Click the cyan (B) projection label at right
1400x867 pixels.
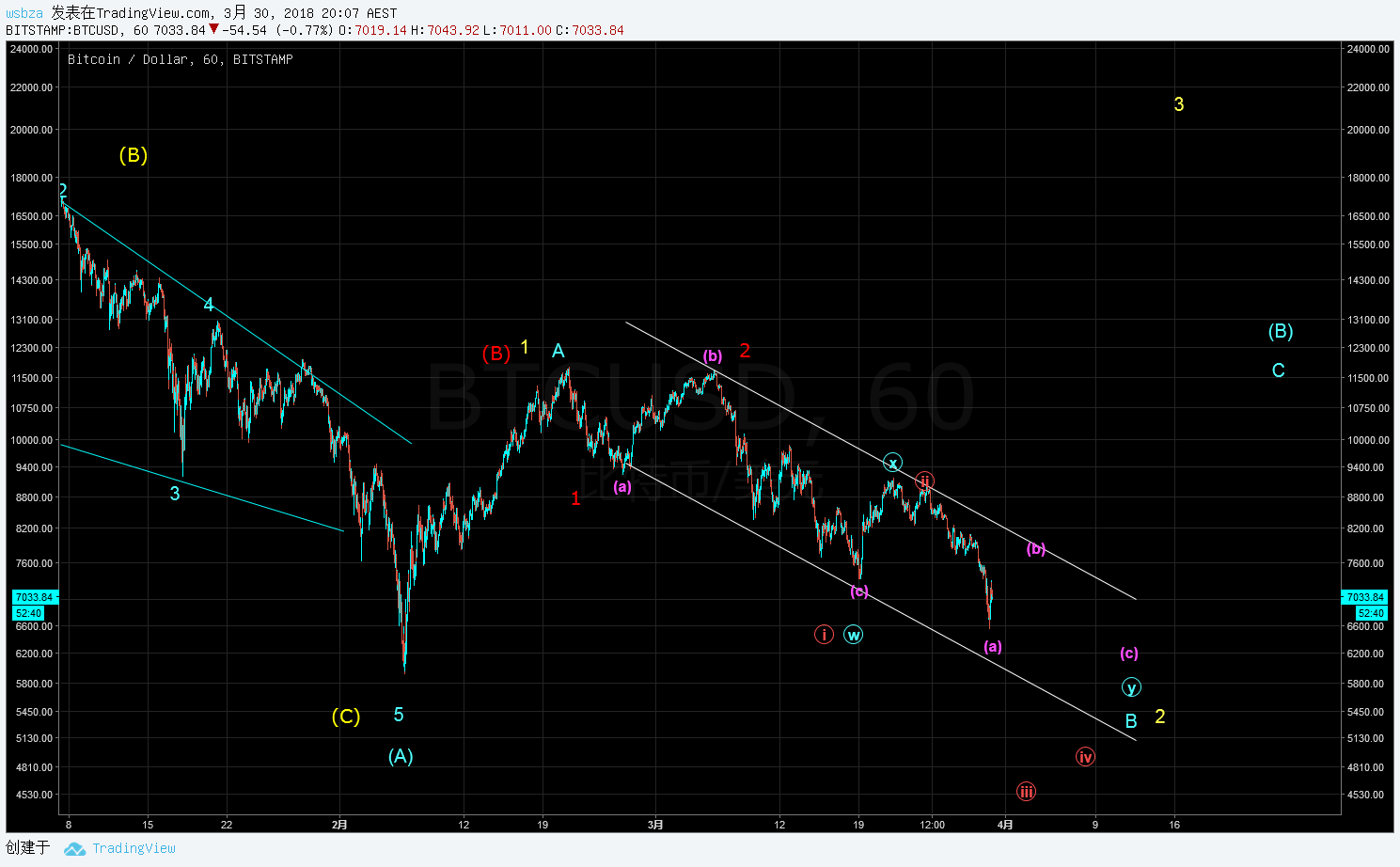point(1281,331)
